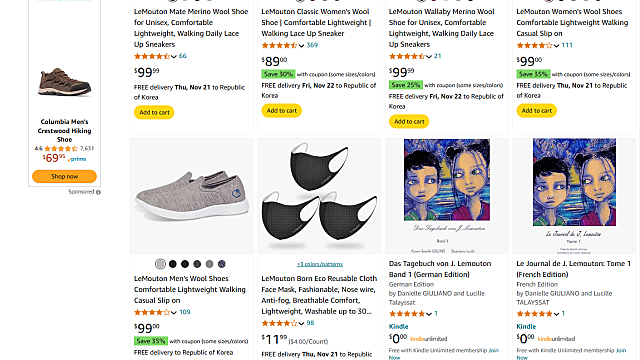Open rating breakdown for Das Tagebuch book
This screenshot has height=360, width=640.
[x=428, y=314]
